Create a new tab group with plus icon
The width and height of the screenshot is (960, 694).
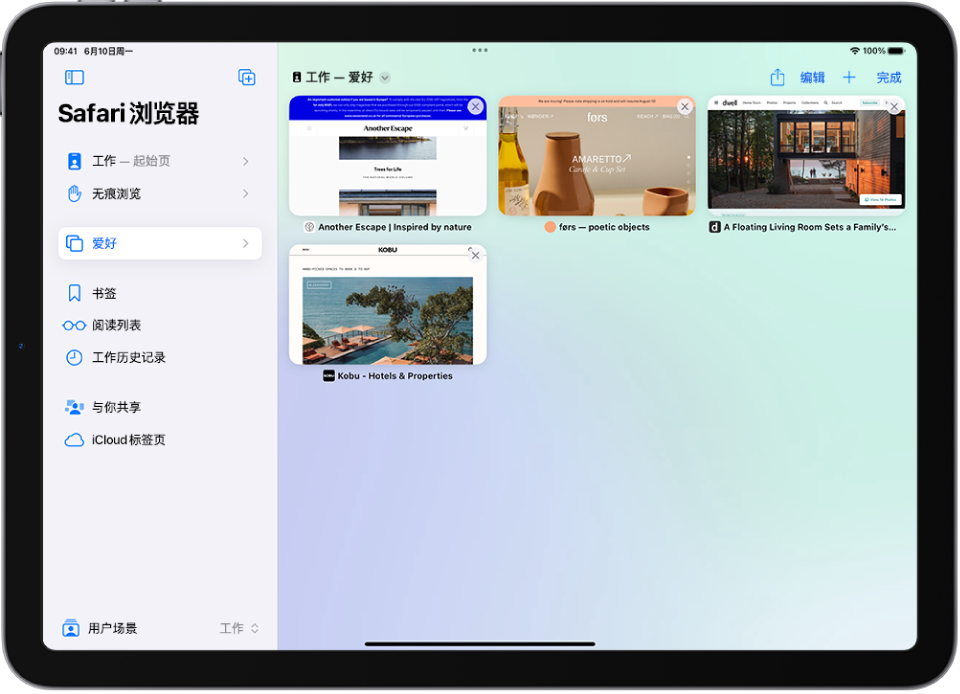click(247, 77)
